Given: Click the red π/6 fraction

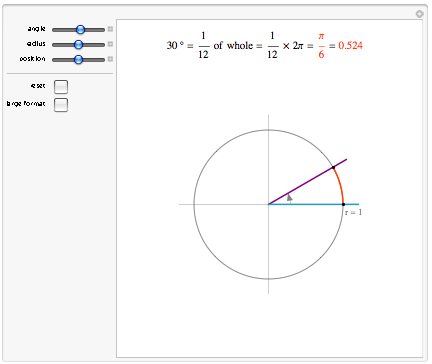Looking at the screenshot, I should click(x=321, y=45).
